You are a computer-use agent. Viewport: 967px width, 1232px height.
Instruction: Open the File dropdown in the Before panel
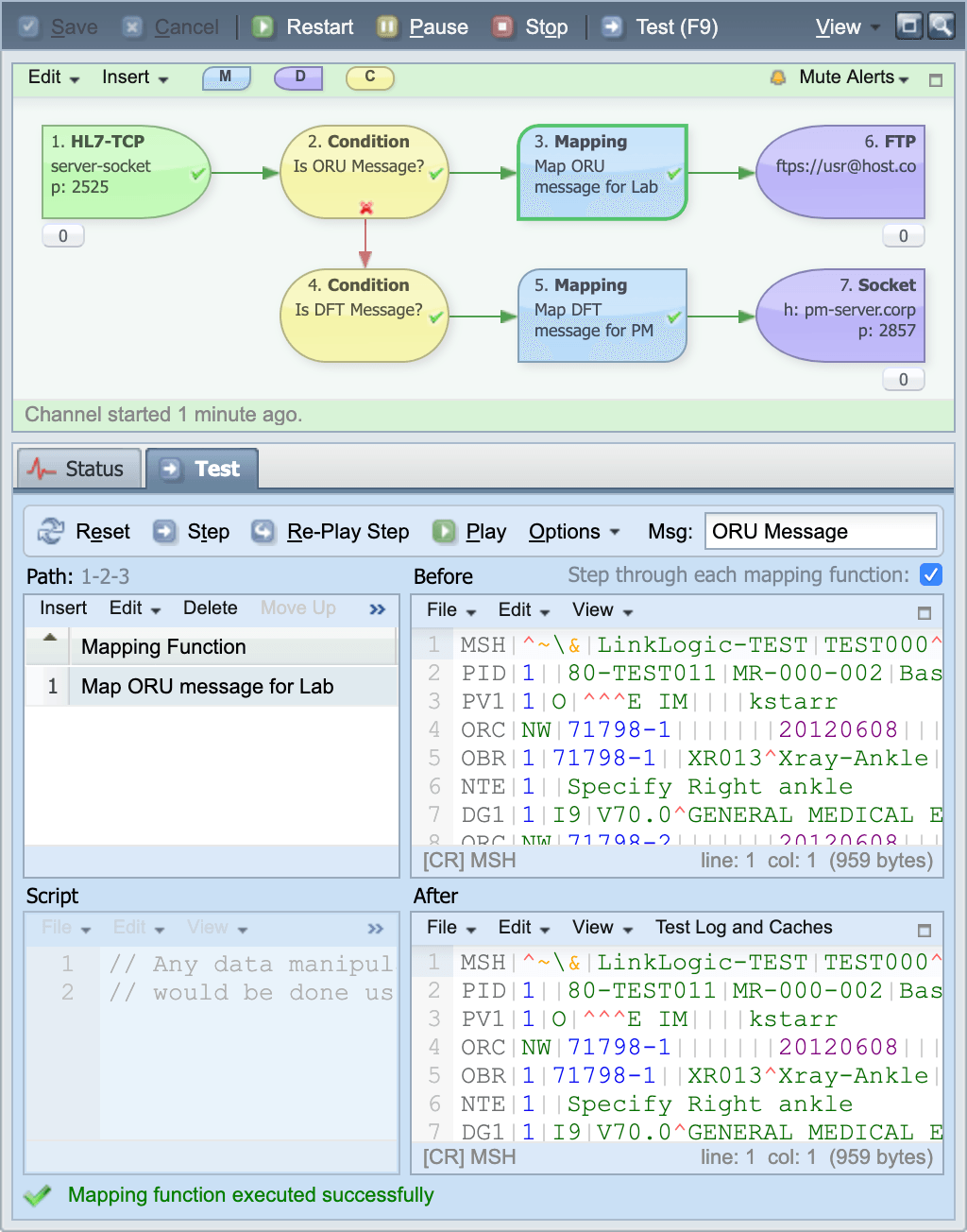(448, 610)
